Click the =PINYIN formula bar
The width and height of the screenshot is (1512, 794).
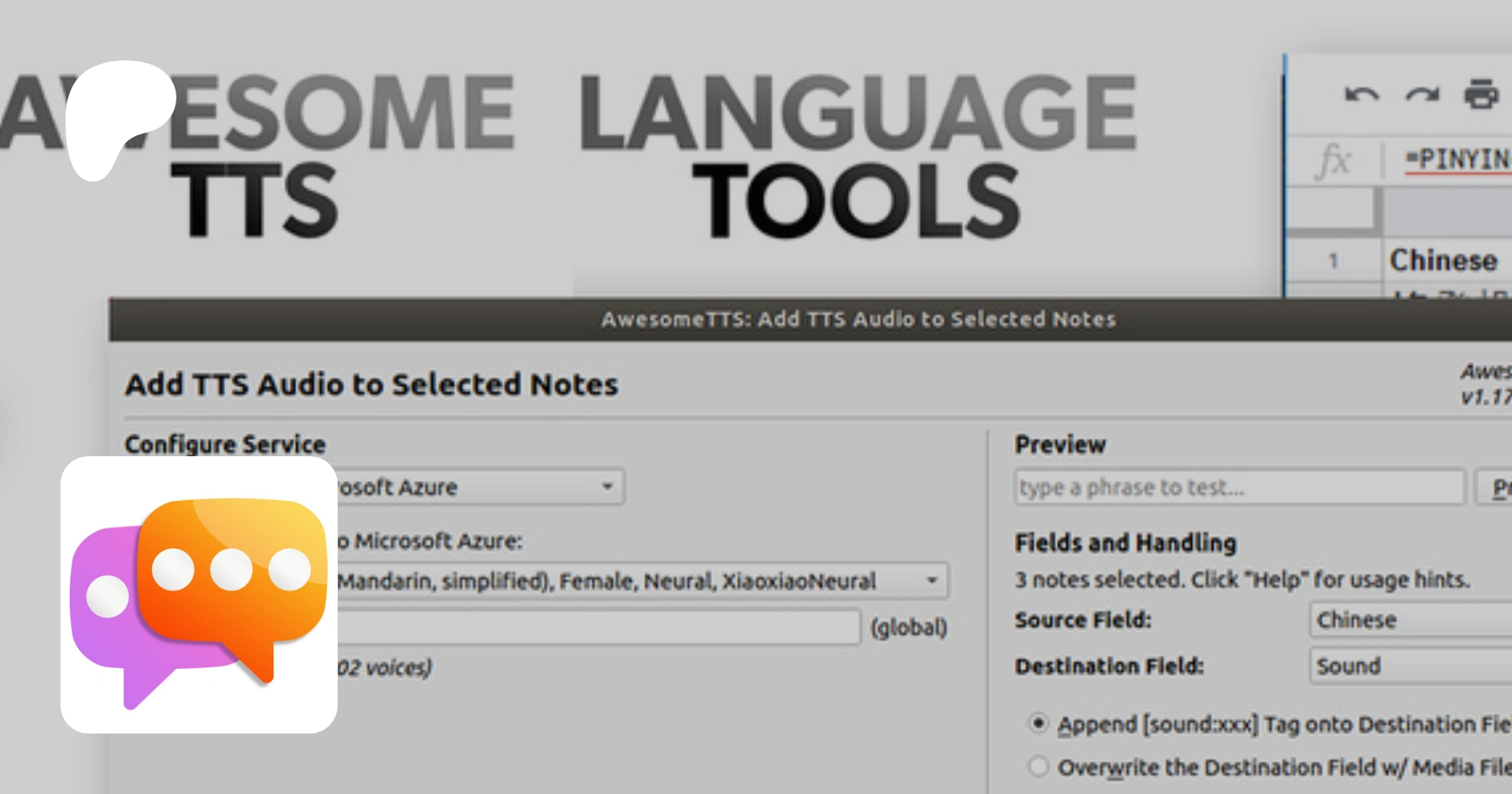(x=1457, y=160)
